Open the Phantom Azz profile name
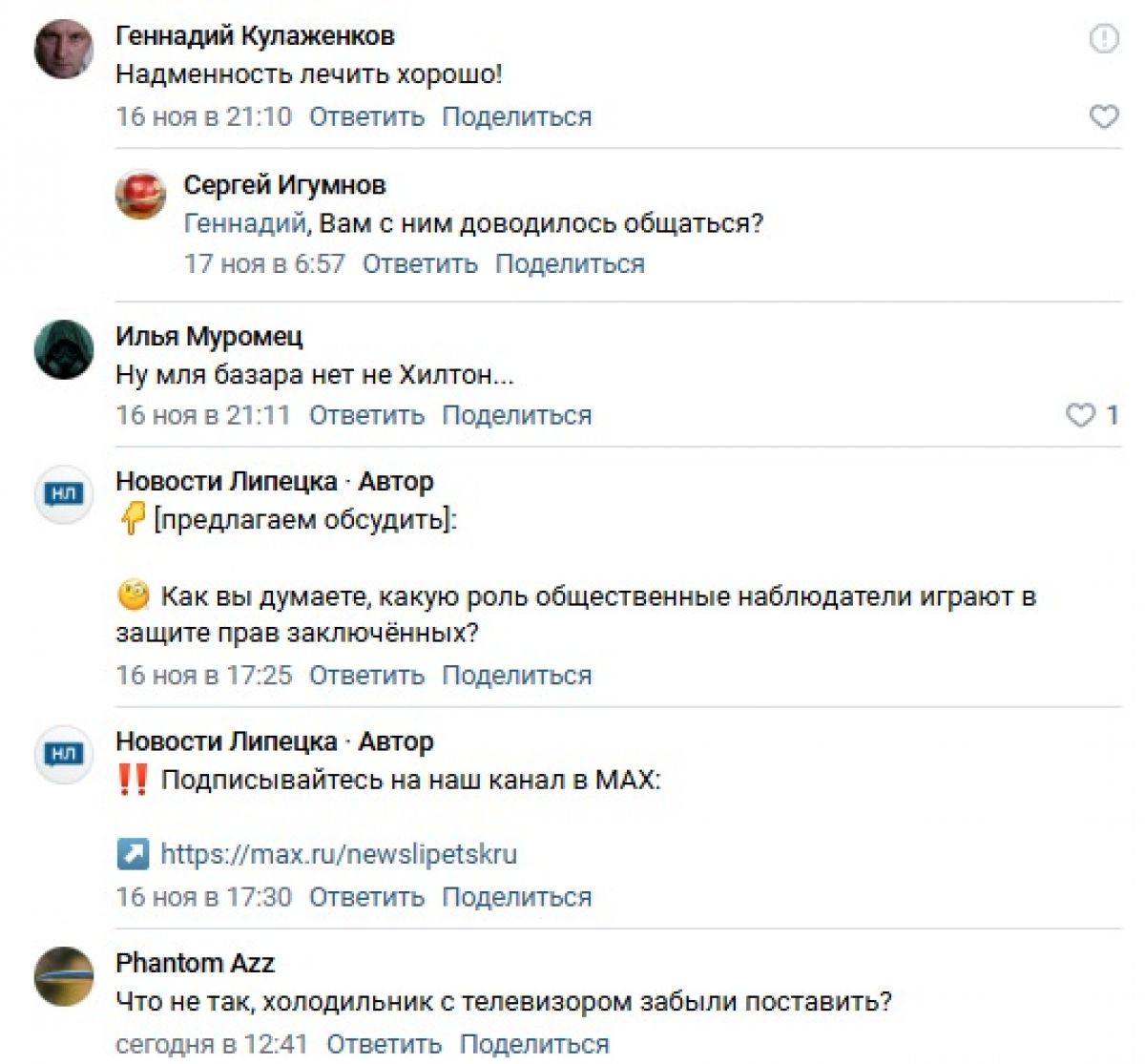 point(195,963)
